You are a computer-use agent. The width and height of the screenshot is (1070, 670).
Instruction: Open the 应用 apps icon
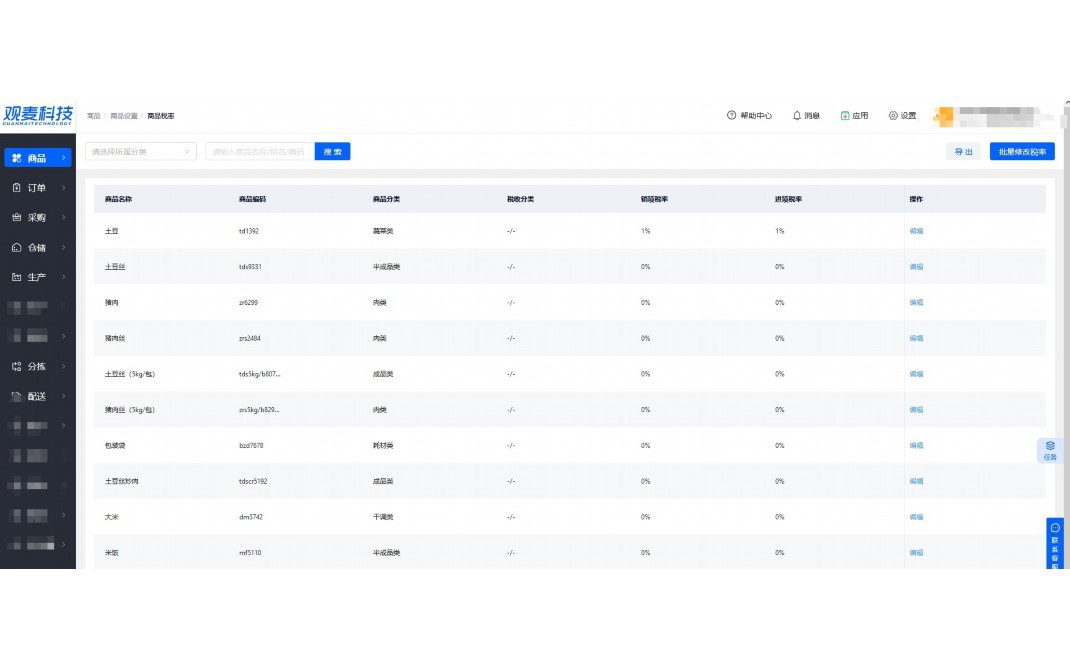[845, 116]
